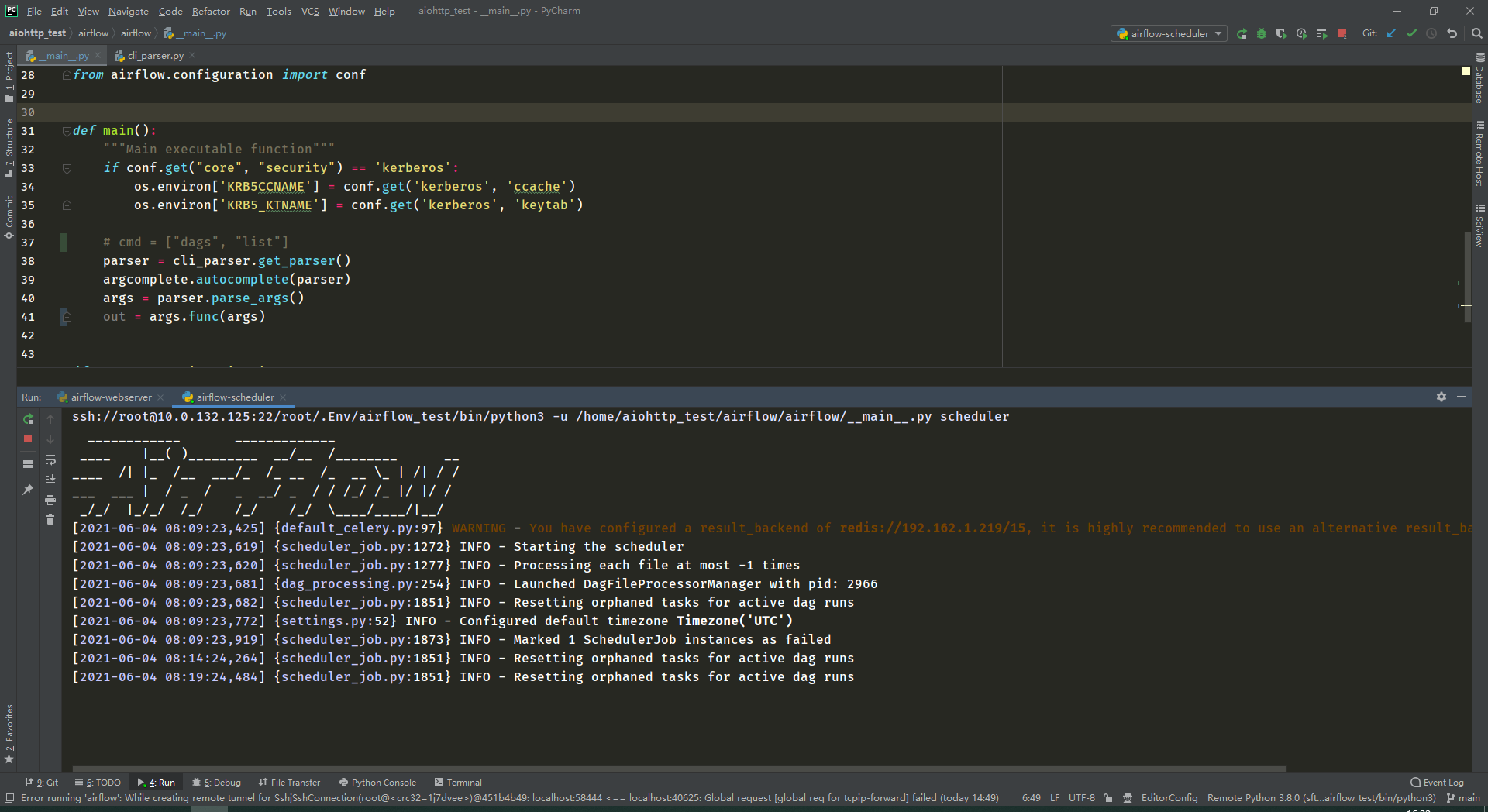Click the console horizontal scrollbar
Screen dimensions: 1488x812
coord(679,769)
